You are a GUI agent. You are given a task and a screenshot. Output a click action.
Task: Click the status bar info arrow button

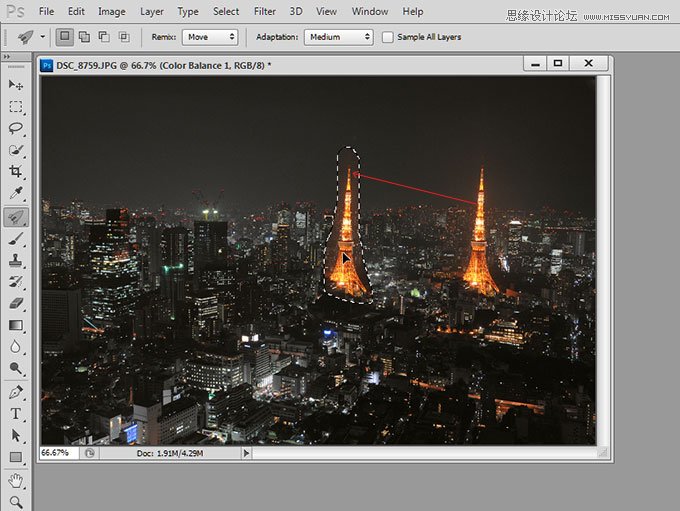click(x=247, y=453)
